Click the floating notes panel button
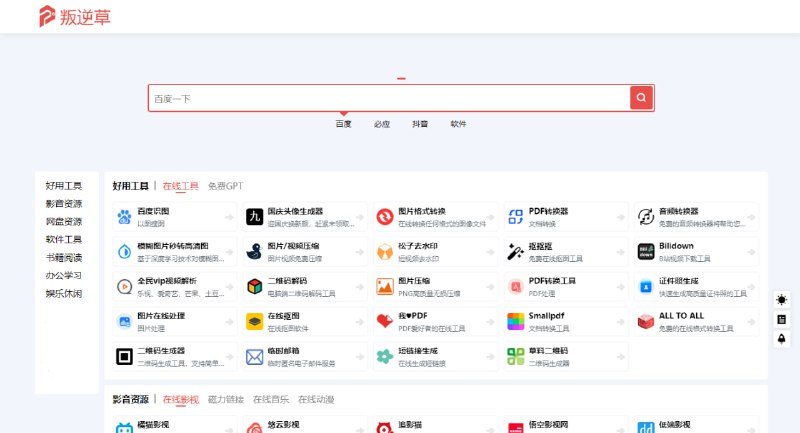This screenshot has height=433, width=800. tap(782, 319)
